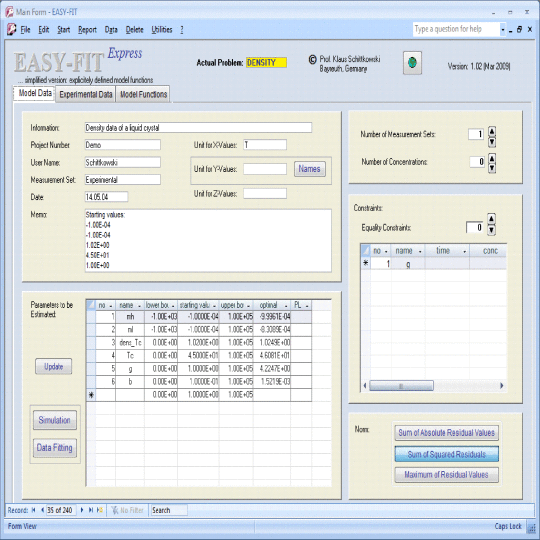Open the time column dropdown in constraints table
This screenshot has width=540, height=540.
click(x=464, y=252)
